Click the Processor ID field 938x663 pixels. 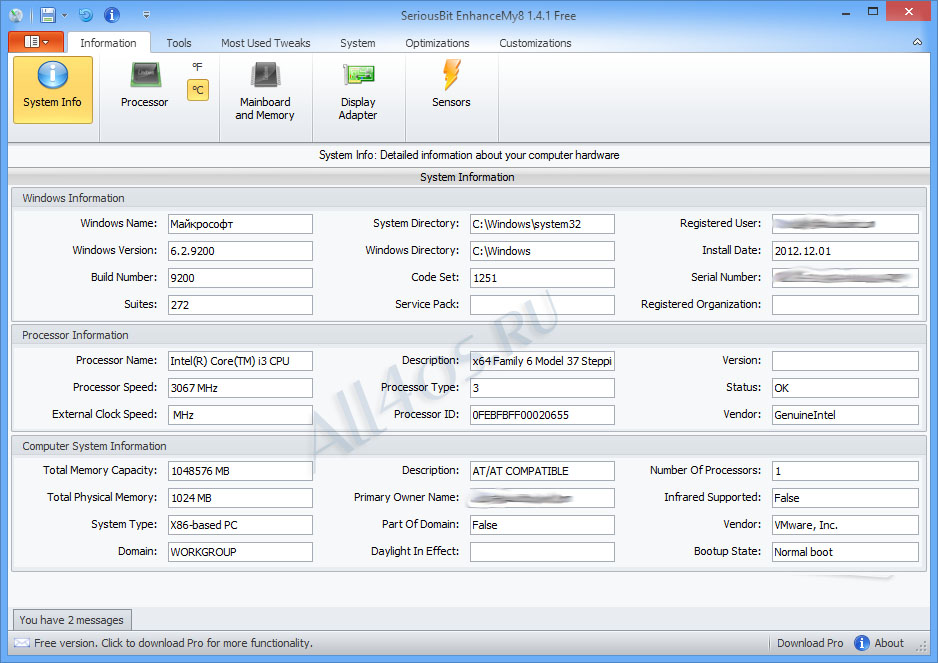(542, 415)
